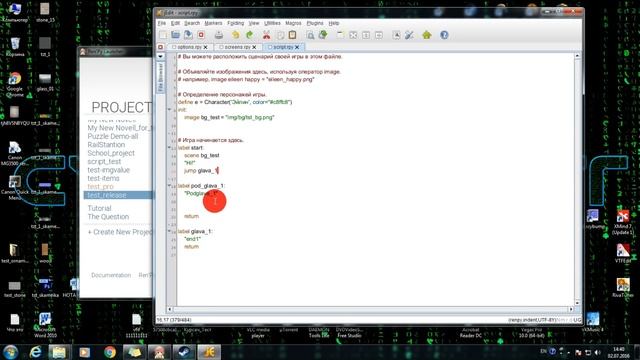Screen dimensions: 640x360
Task: Click '+ Create New Project' in launcher
Action: 120,232
